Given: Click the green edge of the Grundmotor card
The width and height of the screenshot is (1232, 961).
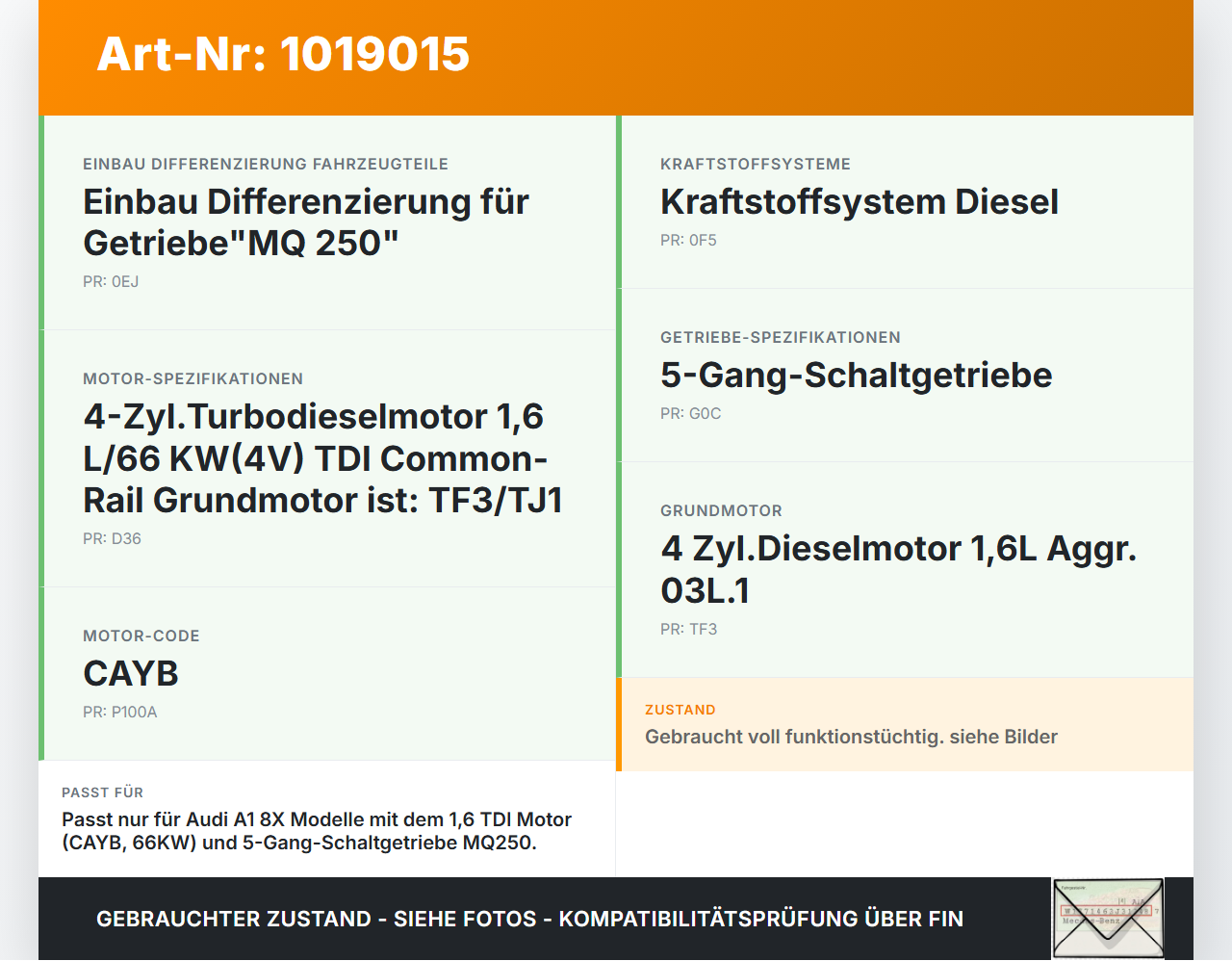Looking at the screenshot, I should pyautogui.click(x=619, y=568).
